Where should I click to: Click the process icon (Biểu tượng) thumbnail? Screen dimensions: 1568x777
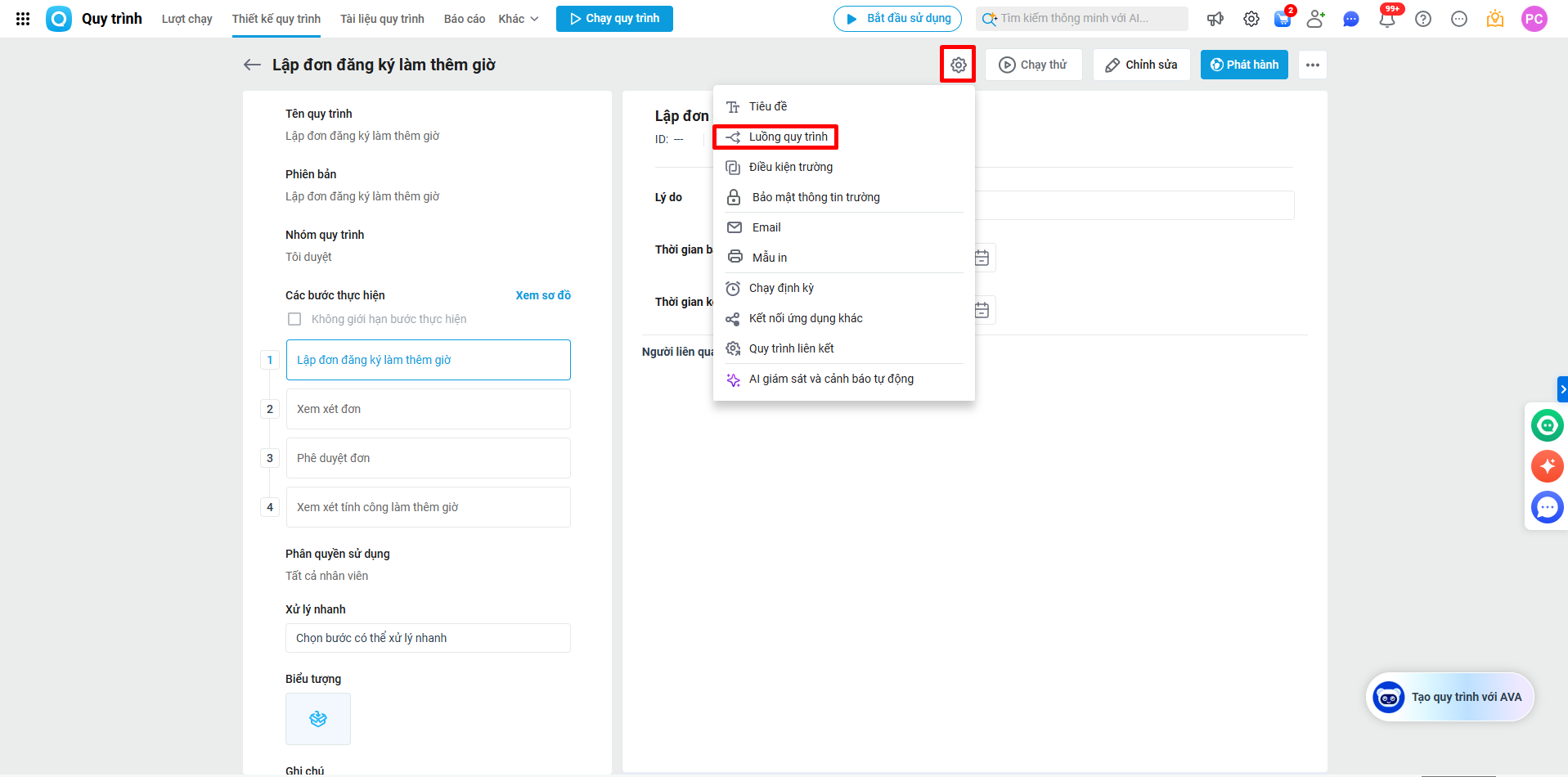tap(318, 718)
